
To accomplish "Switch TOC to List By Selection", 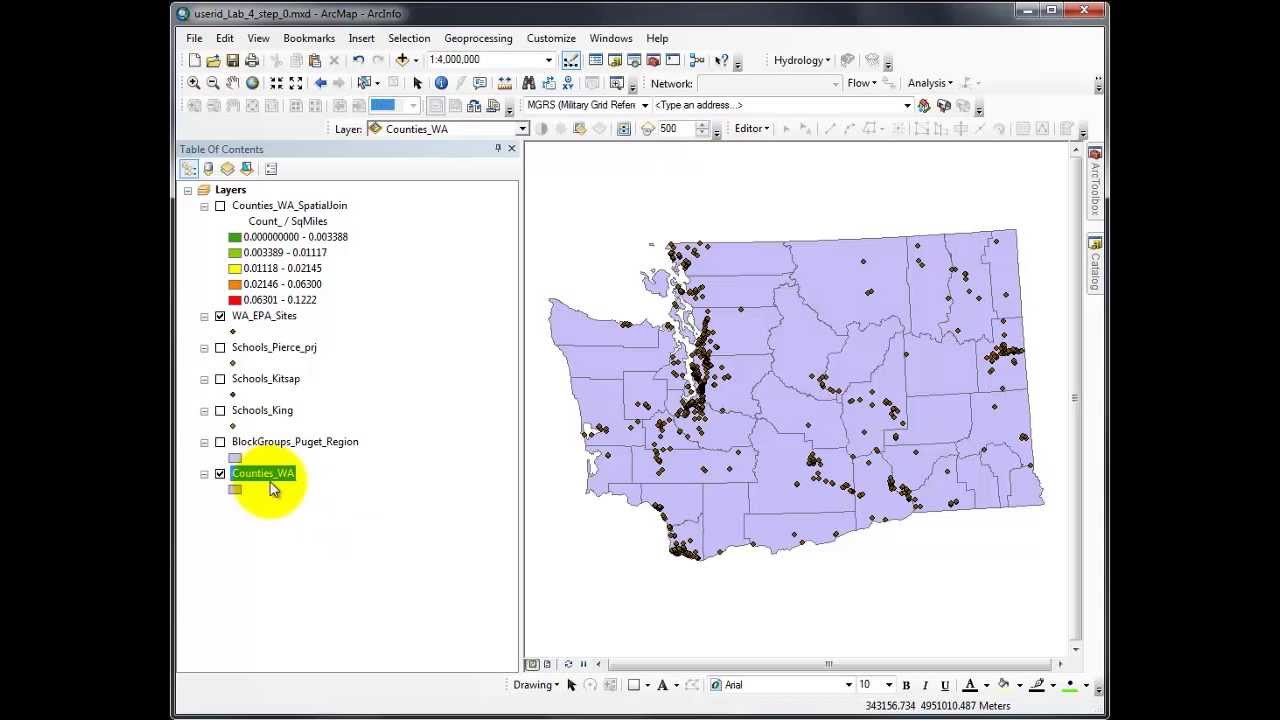I will [x=246, y=169].
